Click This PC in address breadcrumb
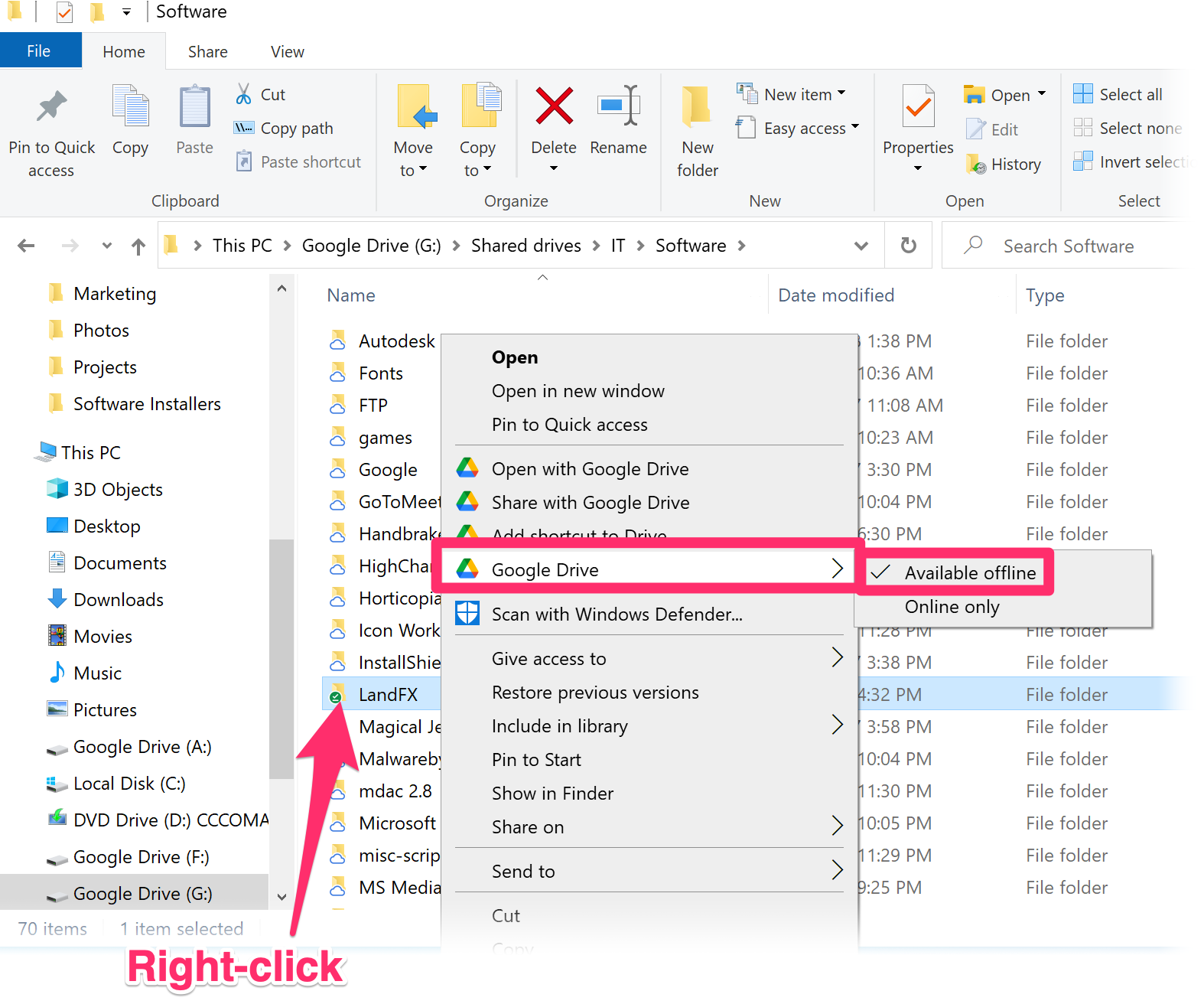 [x=242, y=246]
